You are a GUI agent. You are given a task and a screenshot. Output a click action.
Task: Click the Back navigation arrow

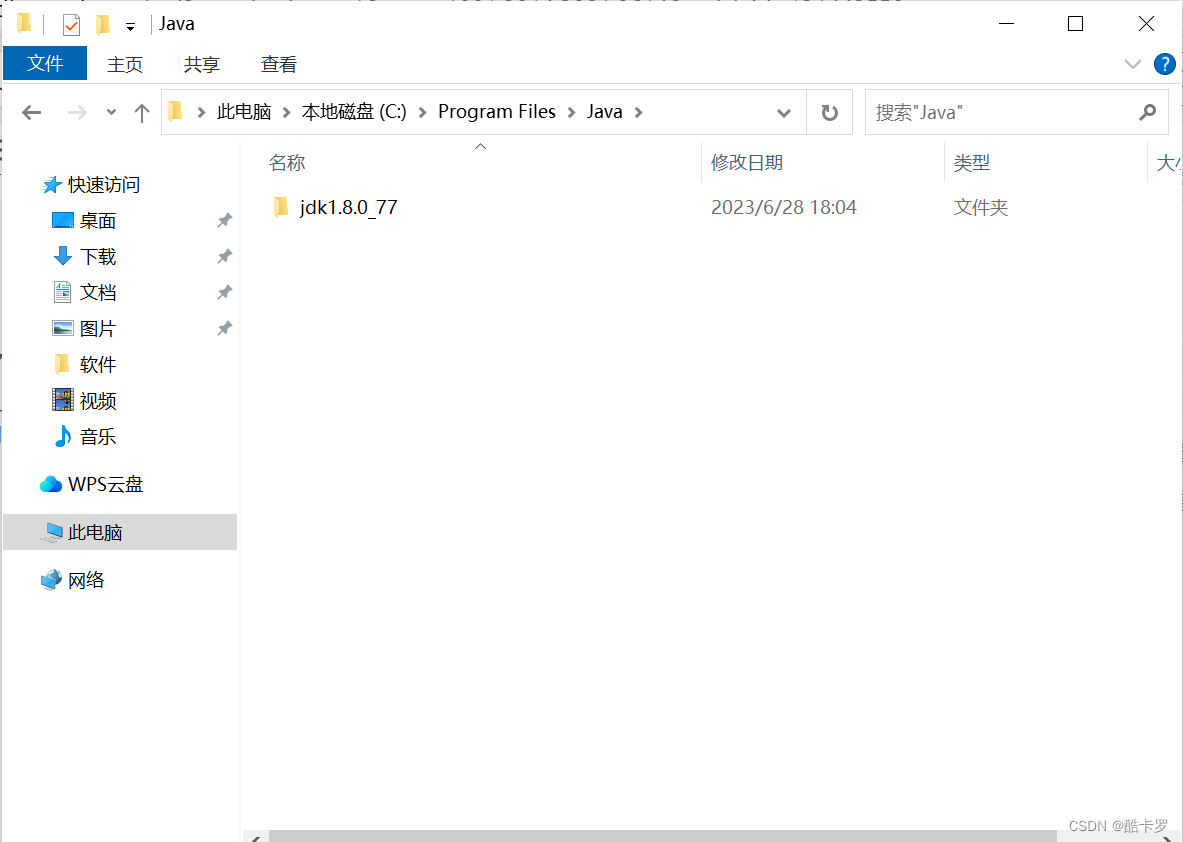[31, 112]
